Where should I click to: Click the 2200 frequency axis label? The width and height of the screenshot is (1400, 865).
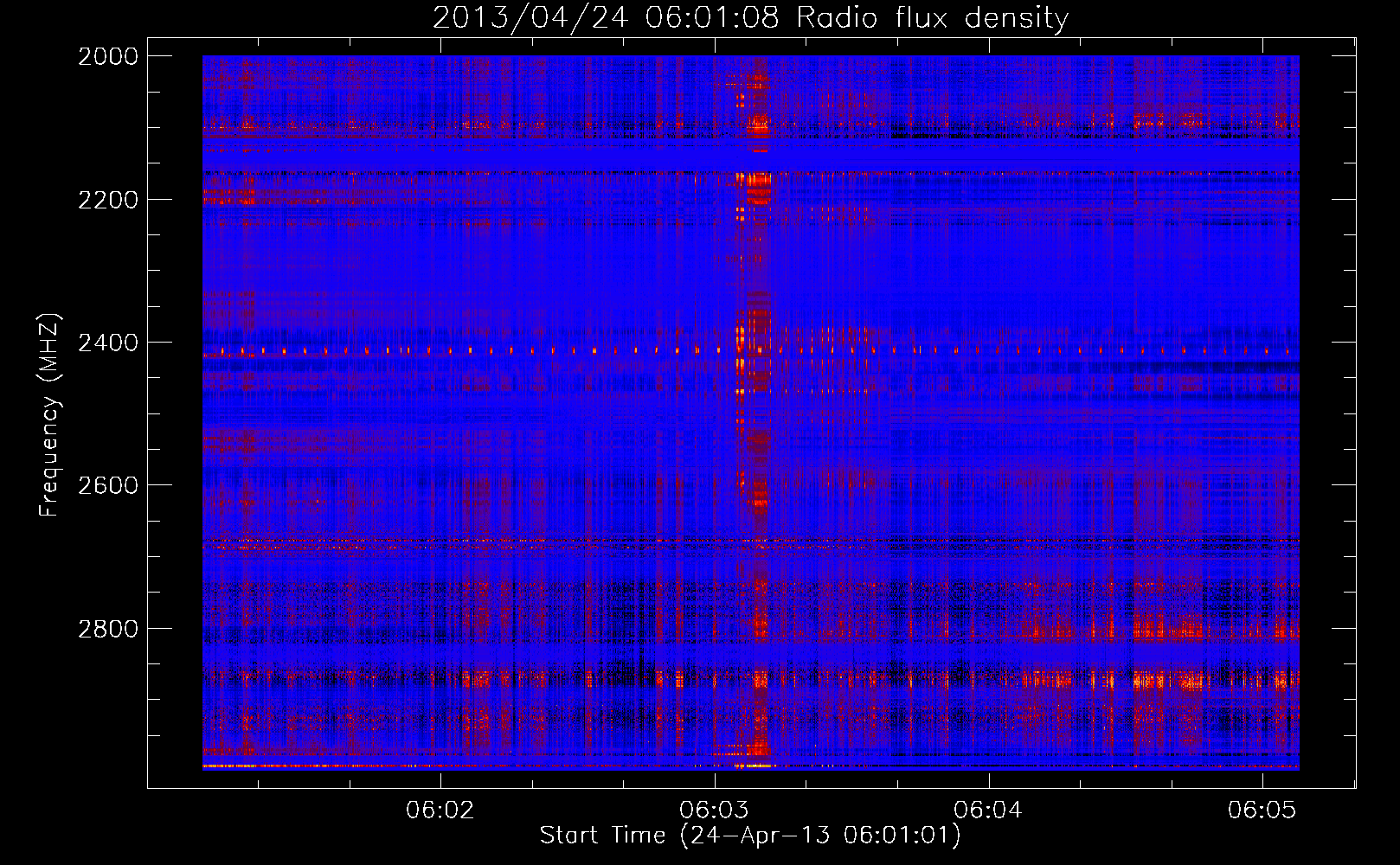(108, 200)
